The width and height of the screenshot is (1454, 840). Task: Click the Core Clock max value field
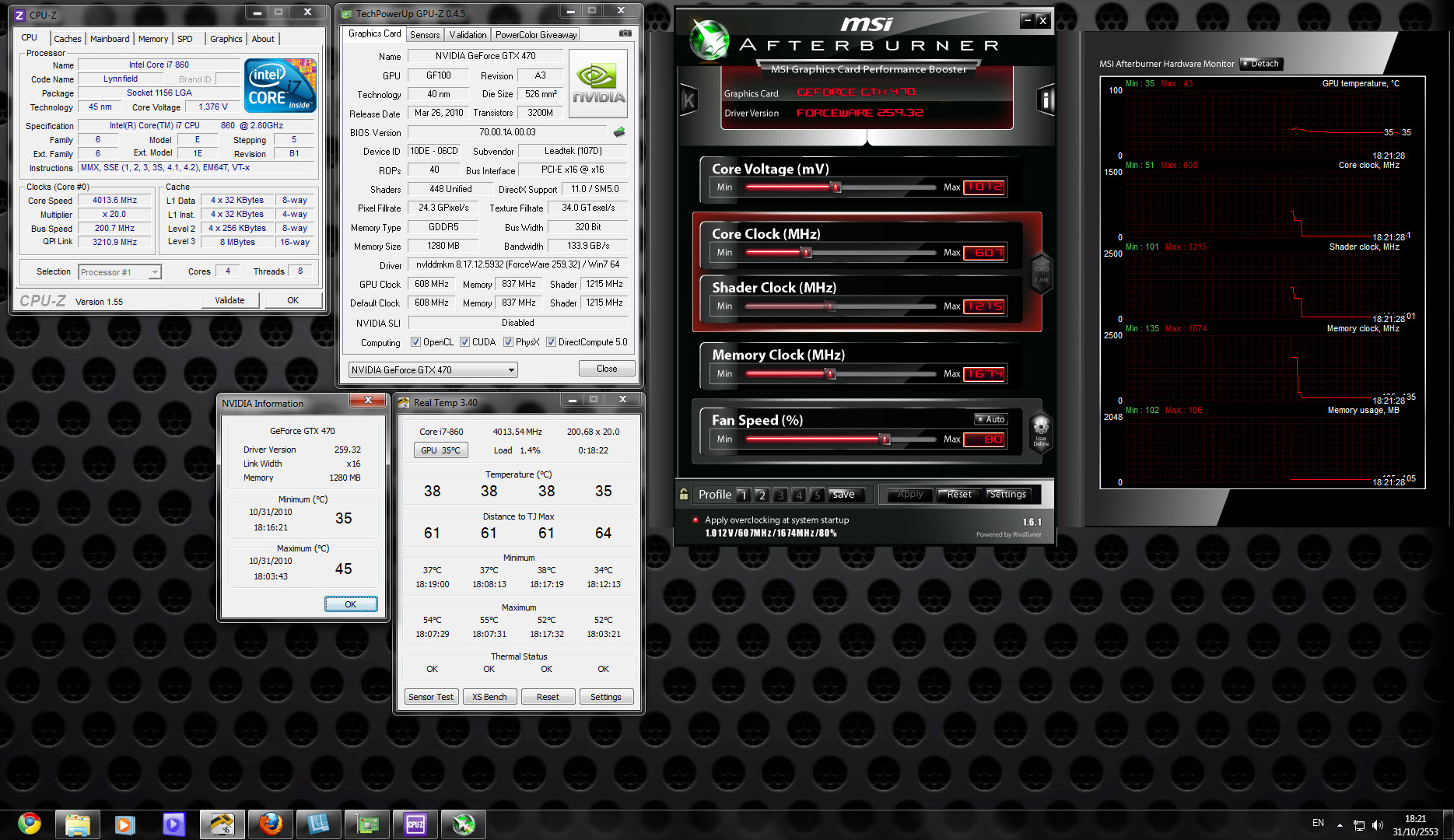pyautogui.click(x=984, y=253)
